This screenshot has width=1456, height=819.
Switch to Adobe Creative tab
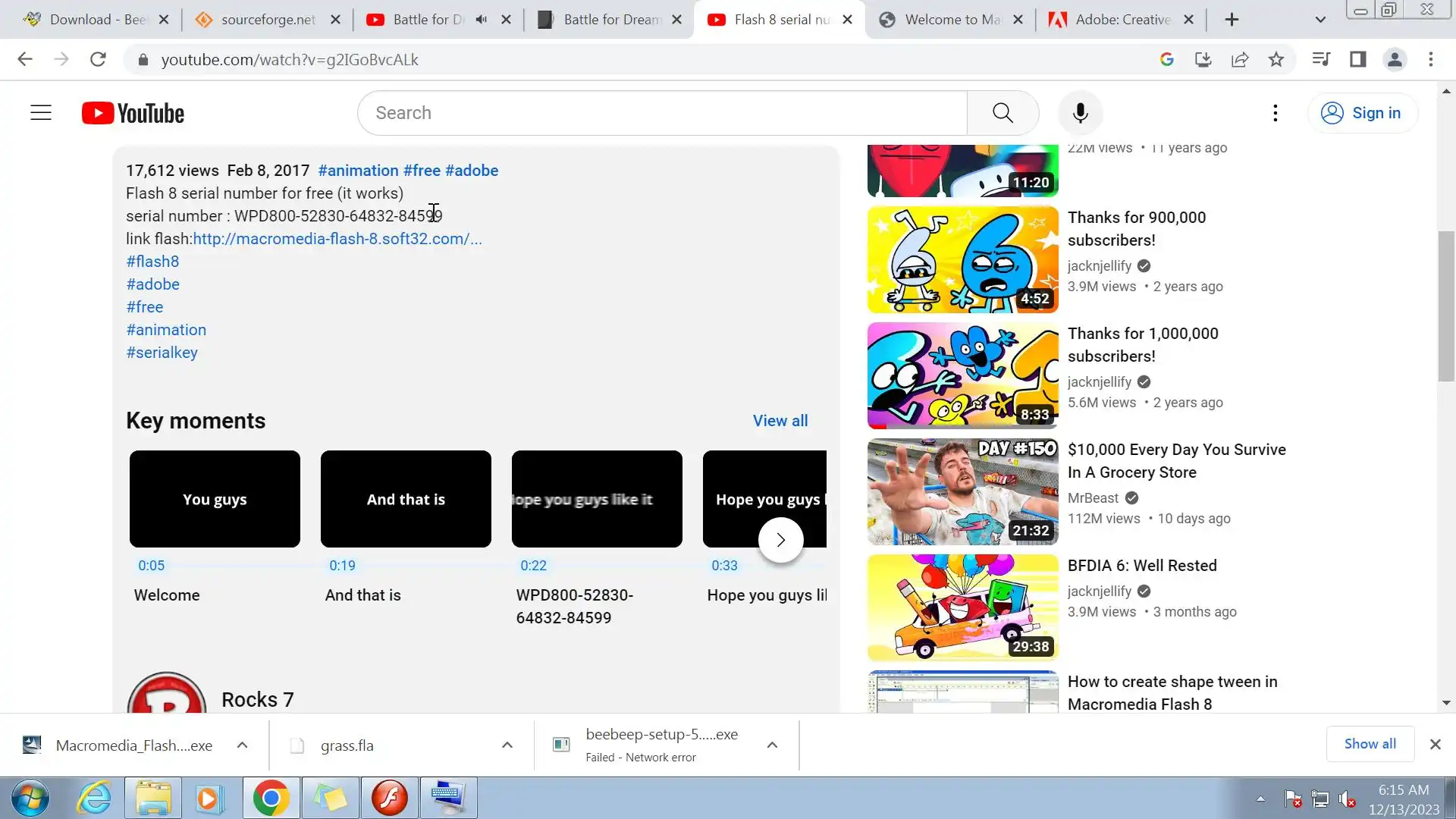[x=1115, y=20]
